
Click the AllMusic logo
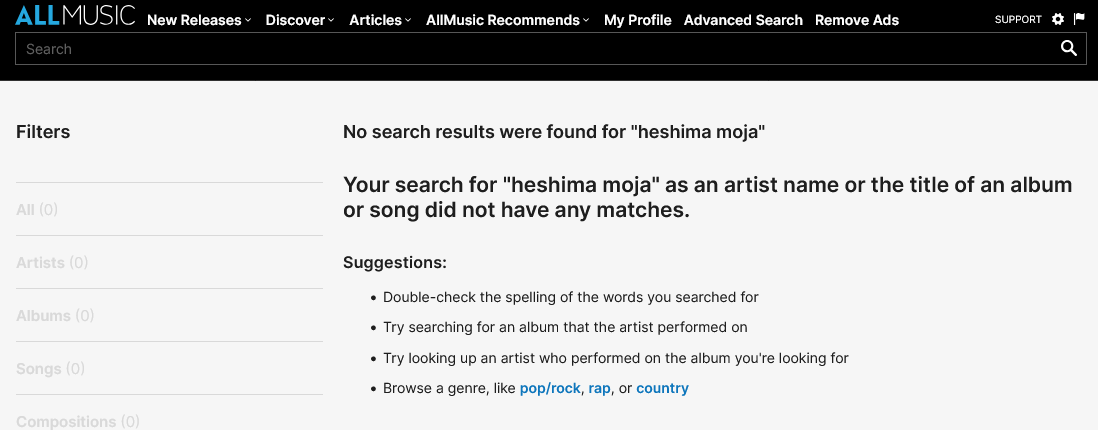pos(75,17)
